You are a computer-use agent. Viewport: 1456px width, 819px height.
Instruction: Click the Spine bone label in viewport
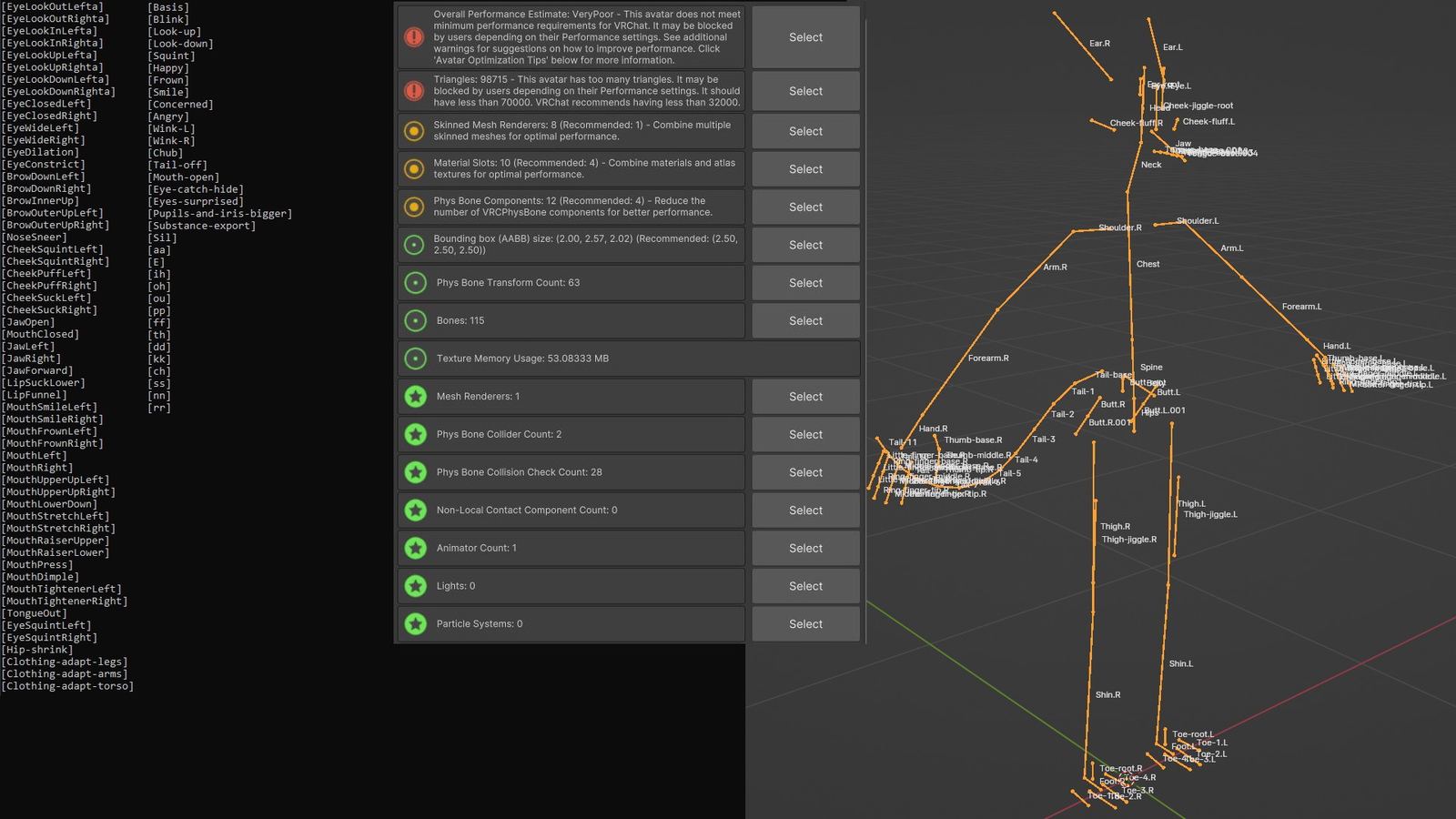coord(1151,368)
